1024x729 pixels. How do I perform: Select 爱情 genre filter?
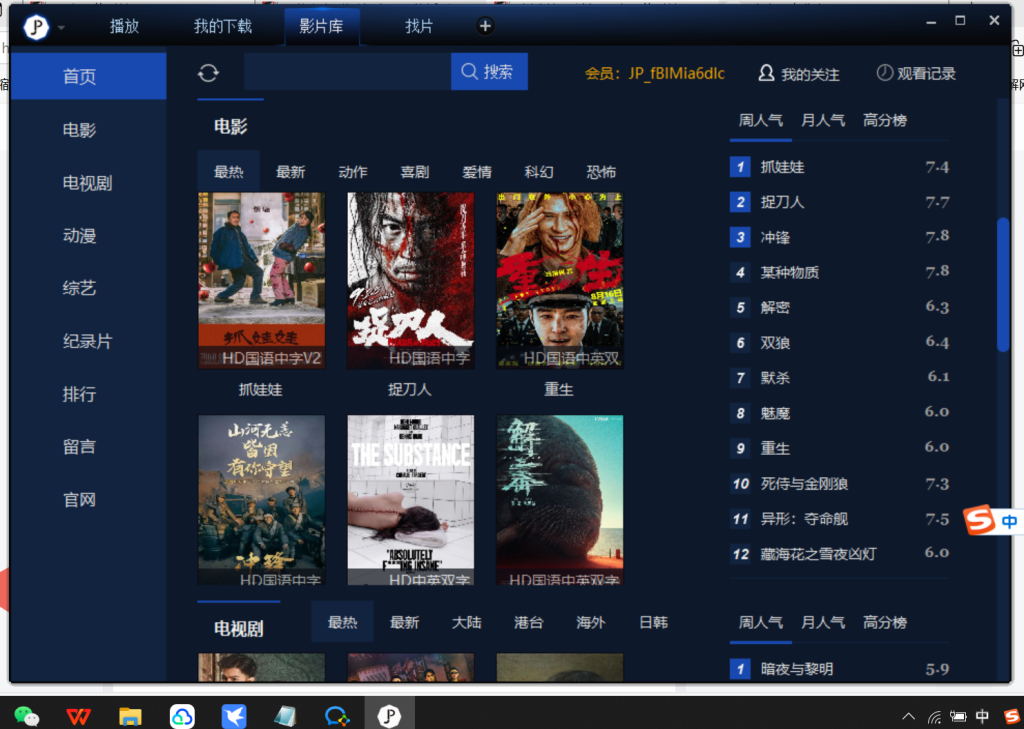477,172
